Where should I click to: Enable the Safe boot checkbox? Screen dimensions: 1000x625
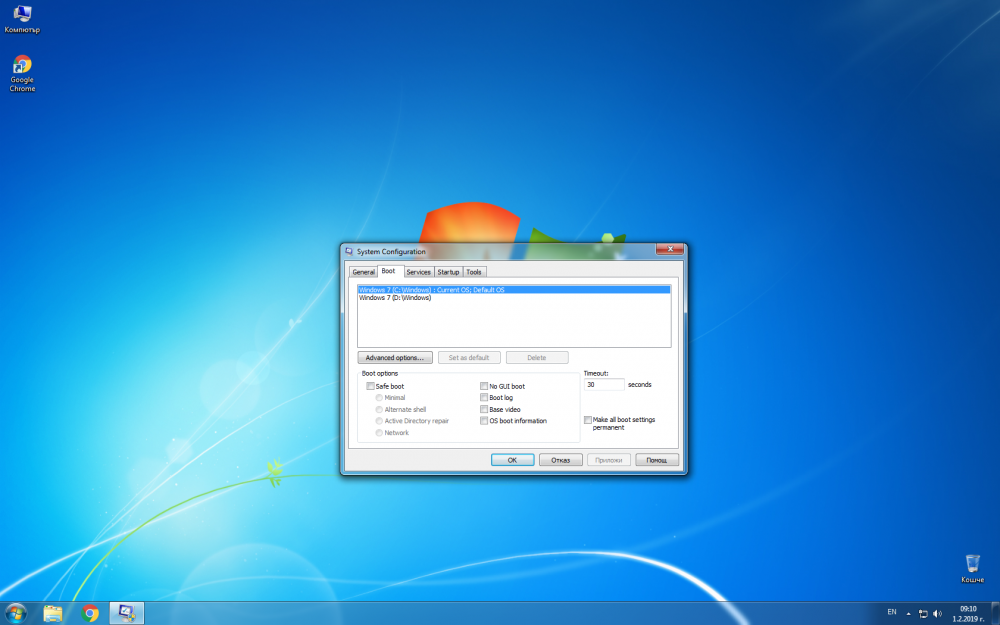371,386
